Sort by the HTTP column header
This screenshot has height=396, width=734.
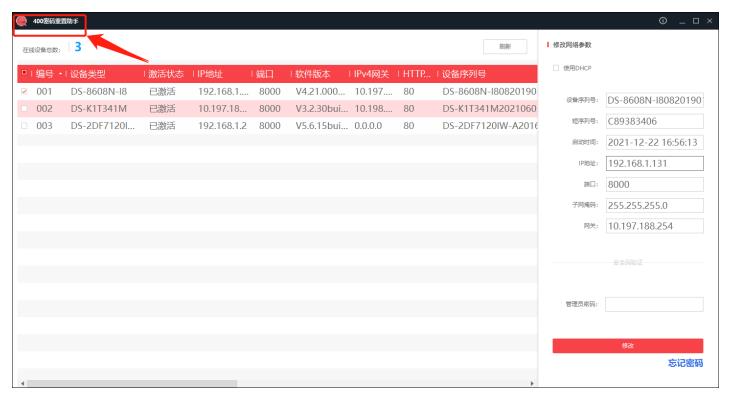[x=417, y=74]
